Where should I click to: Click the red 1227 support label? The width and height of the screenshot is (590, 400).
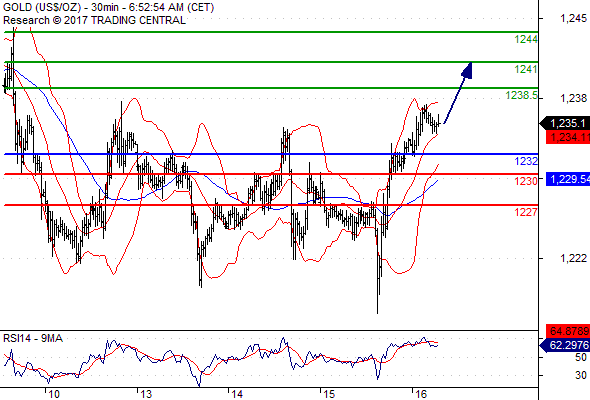pyautogui.click(x=526, y=212)
